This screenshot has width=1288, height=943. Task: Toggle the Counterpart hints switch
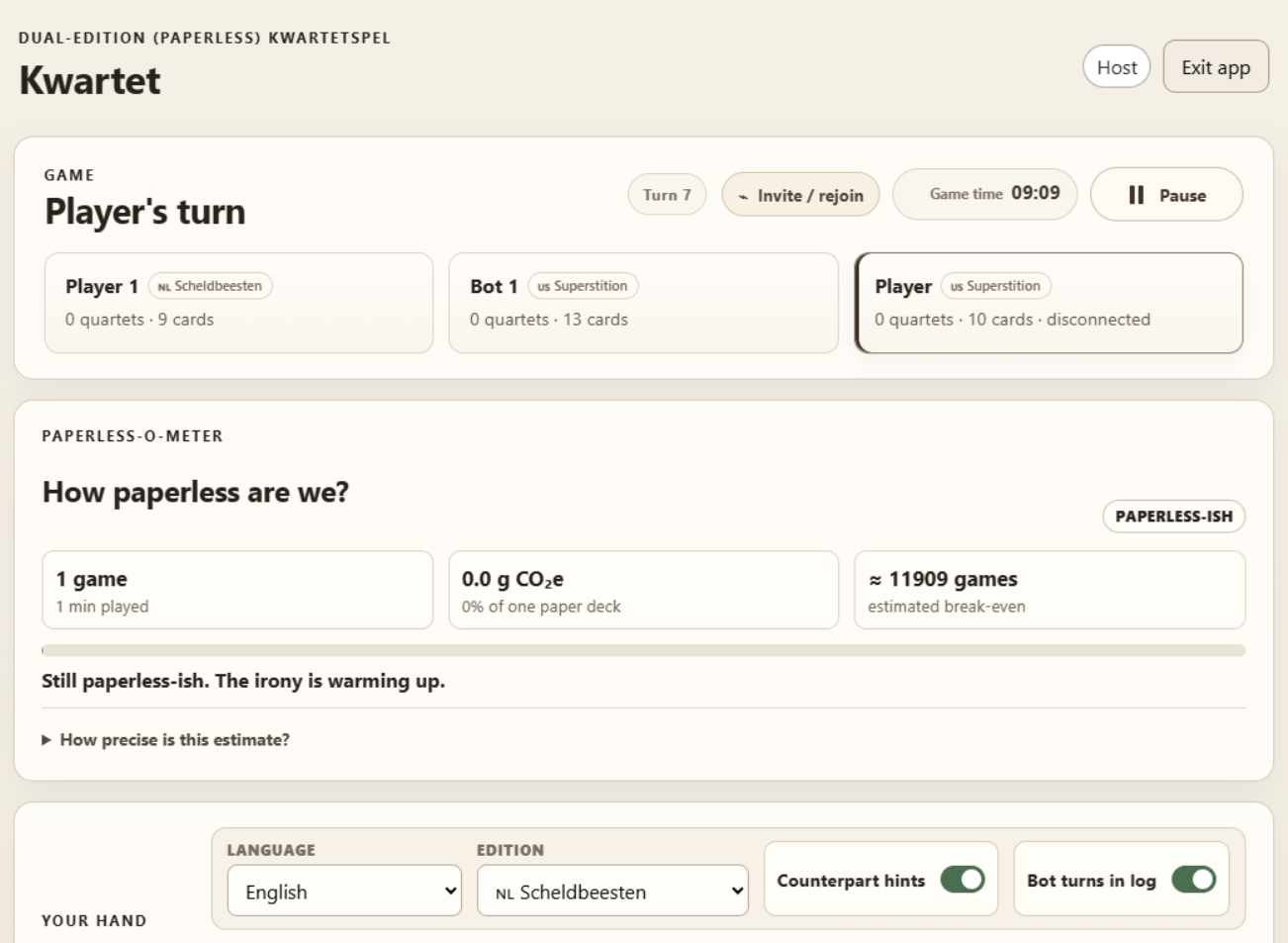[963, 880]
